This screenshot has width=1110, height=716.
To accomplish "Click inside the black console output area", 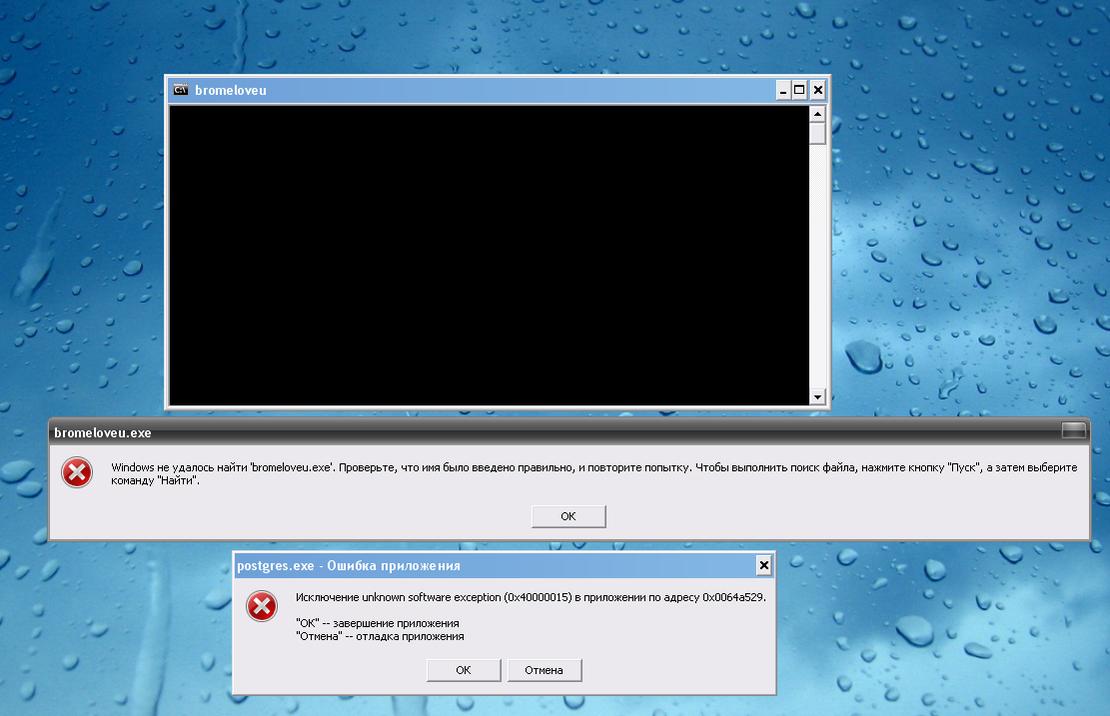I will [488, 255].
